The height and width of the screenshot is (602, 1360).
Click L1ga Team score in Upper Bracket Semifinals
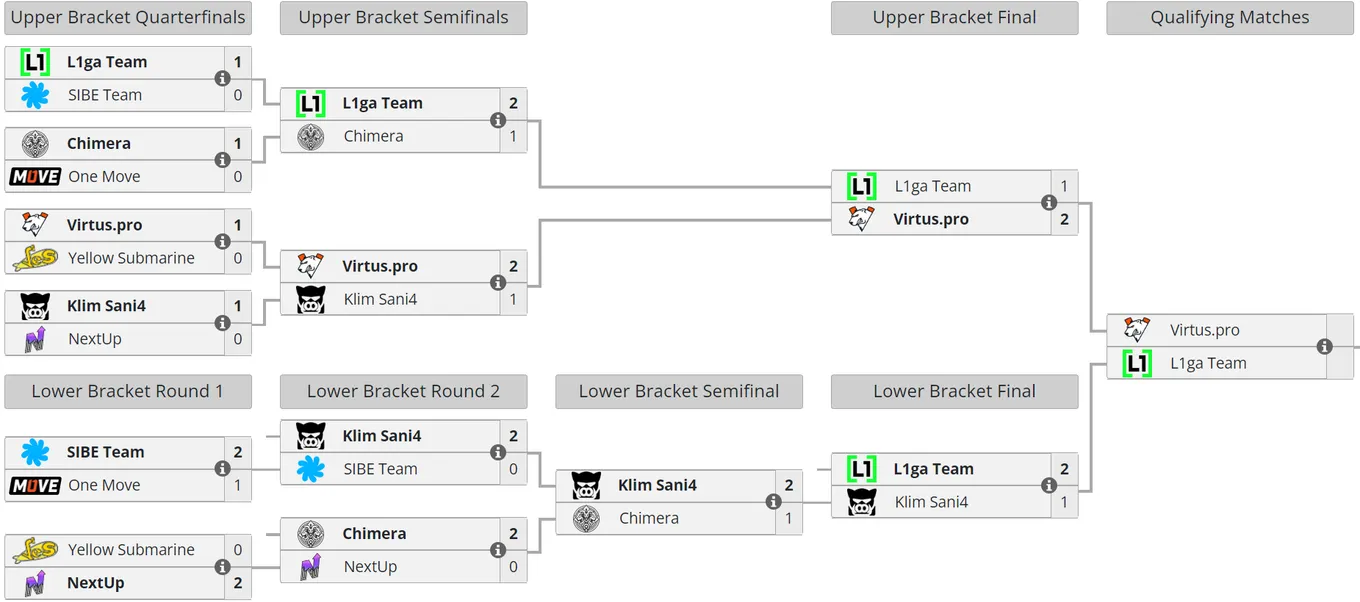tap(513, 103)
